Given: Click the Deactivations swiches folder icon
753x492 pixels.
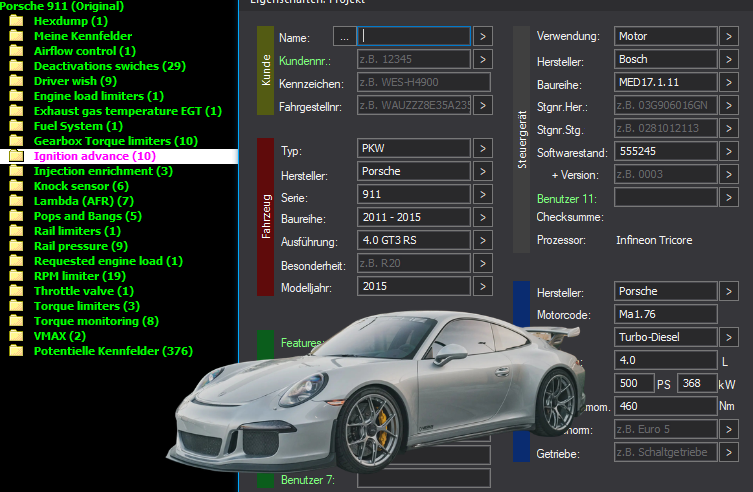Looking at the screenshot, I should 16,66.
